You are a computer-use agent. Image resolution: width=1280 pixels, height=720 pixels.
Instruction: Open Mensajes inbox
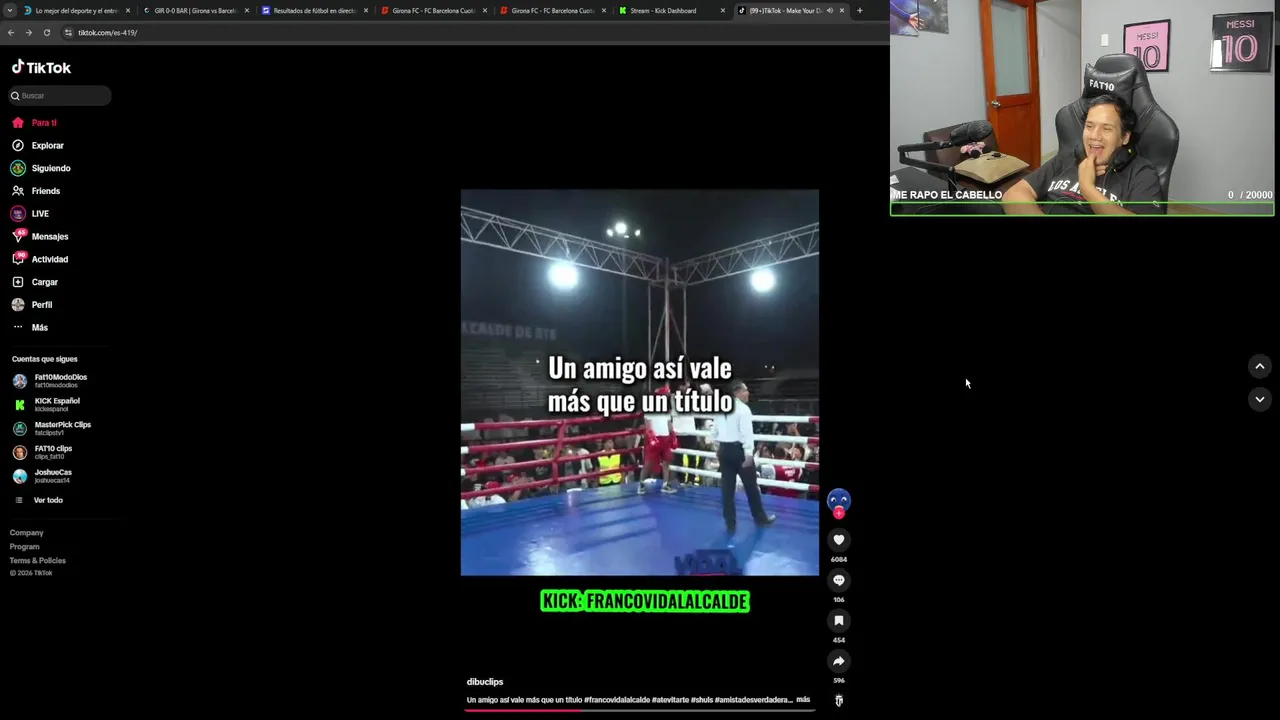click(50, 237)
